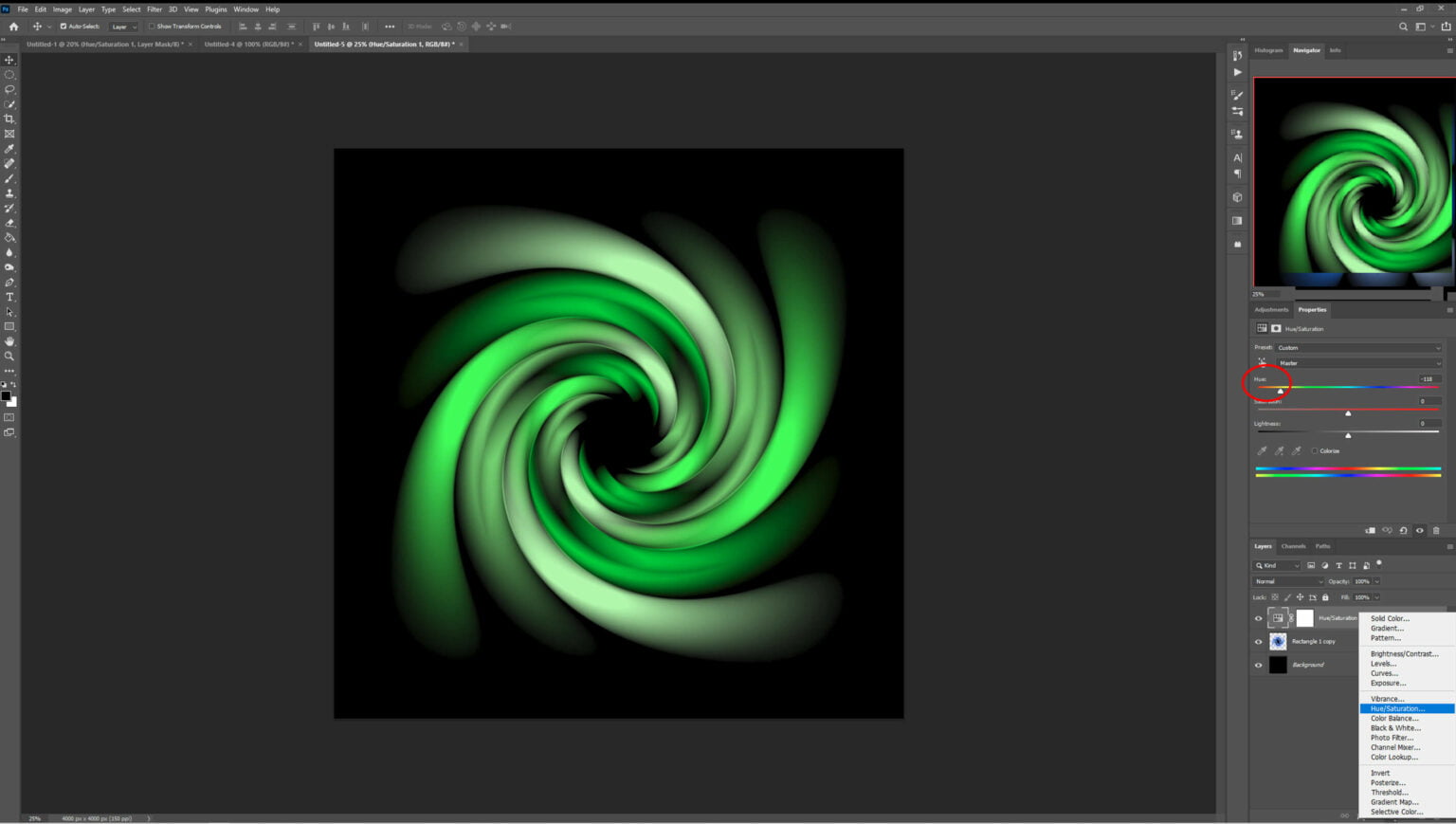Choose Curves from the adjustment menu

(x=1385, y=673)
